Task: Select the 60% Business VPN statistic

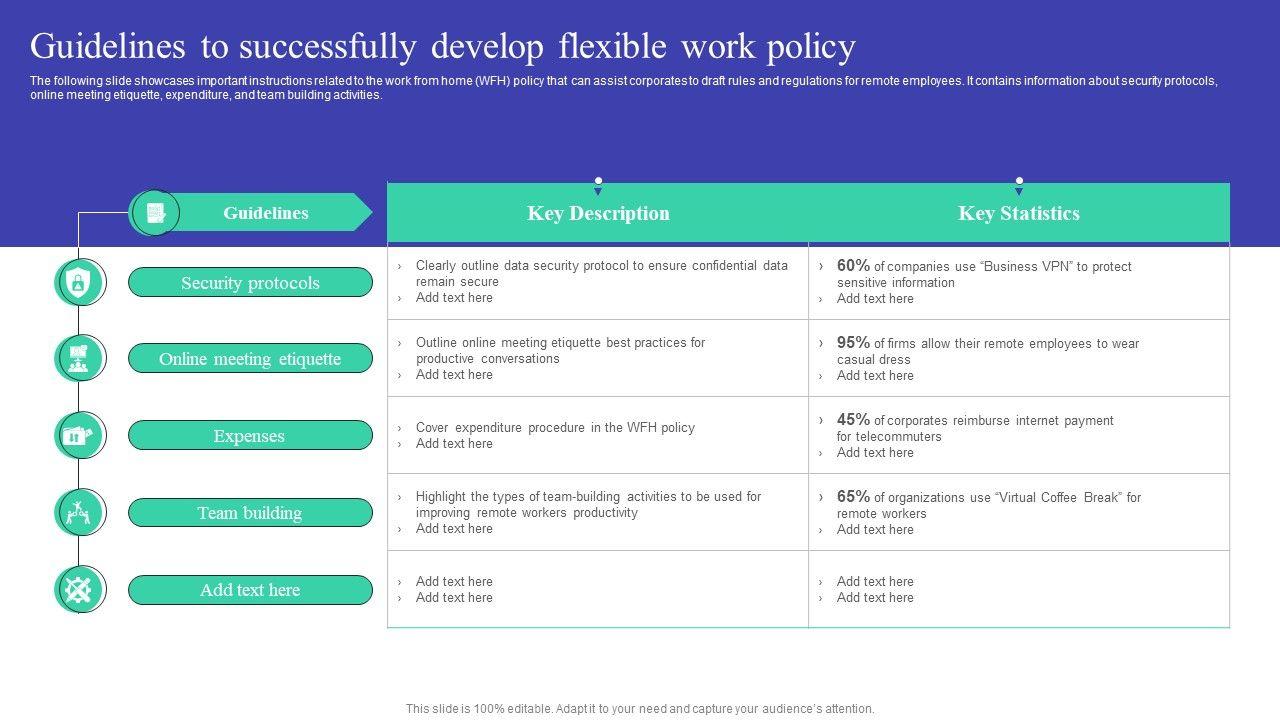Action: pyautogui.click(x=984, y=274)
